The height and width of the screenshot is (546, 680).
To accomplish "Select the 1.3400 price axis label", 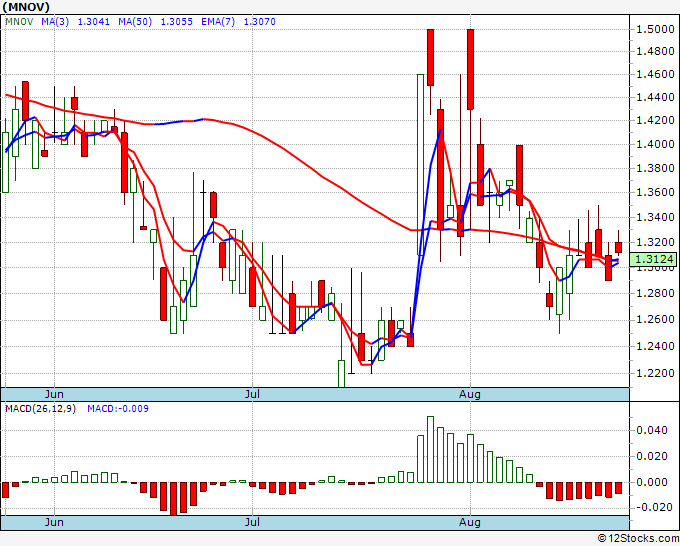I will [x=655, y=217].
